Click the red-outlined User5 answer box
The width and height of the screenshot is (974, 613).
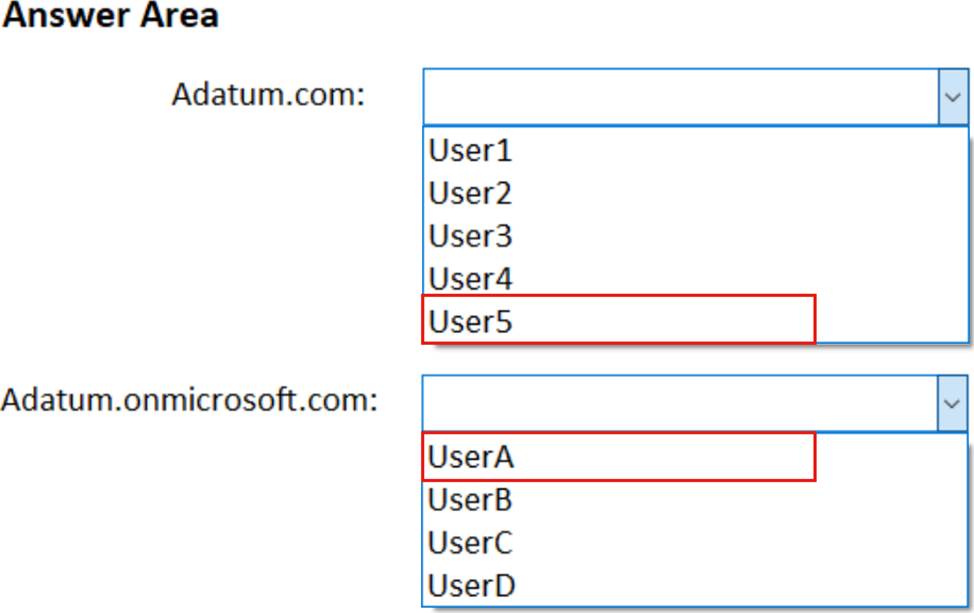pyautogui.click(x=618, y=320)
